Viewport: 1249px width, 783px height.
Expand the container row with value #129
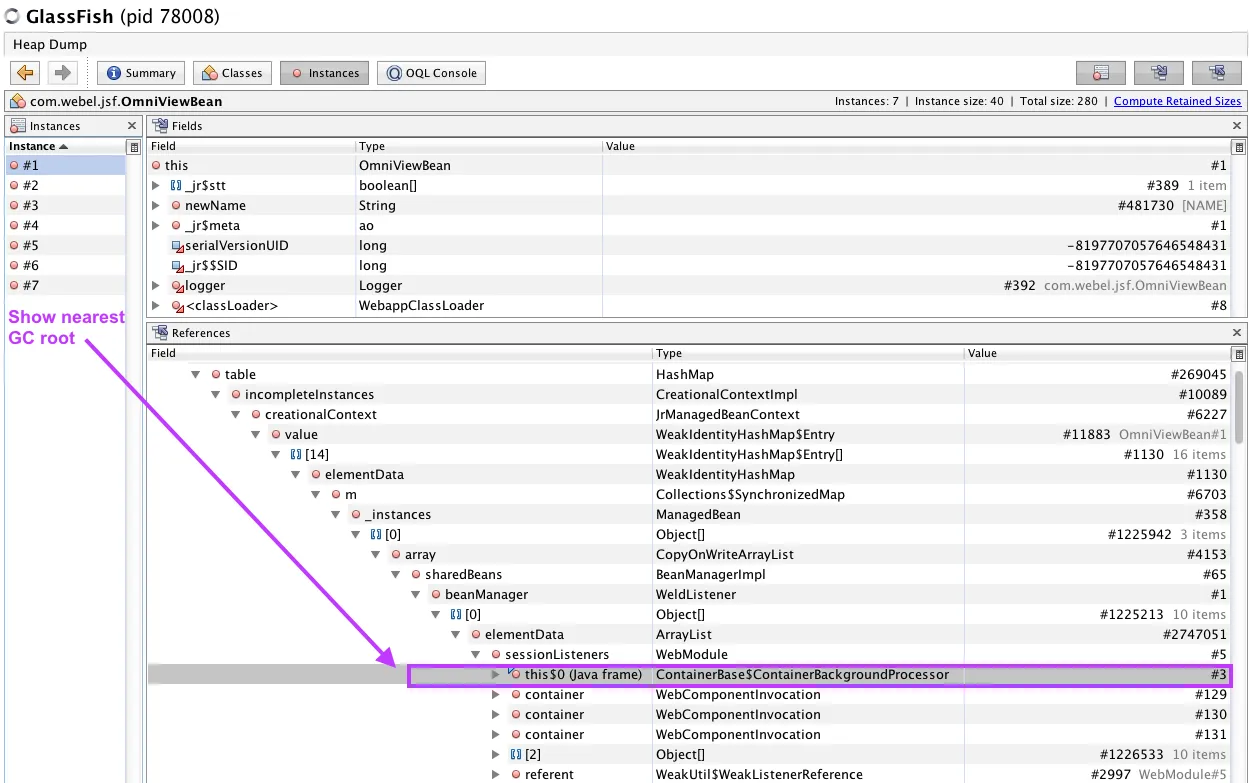[x=495, y=694]
